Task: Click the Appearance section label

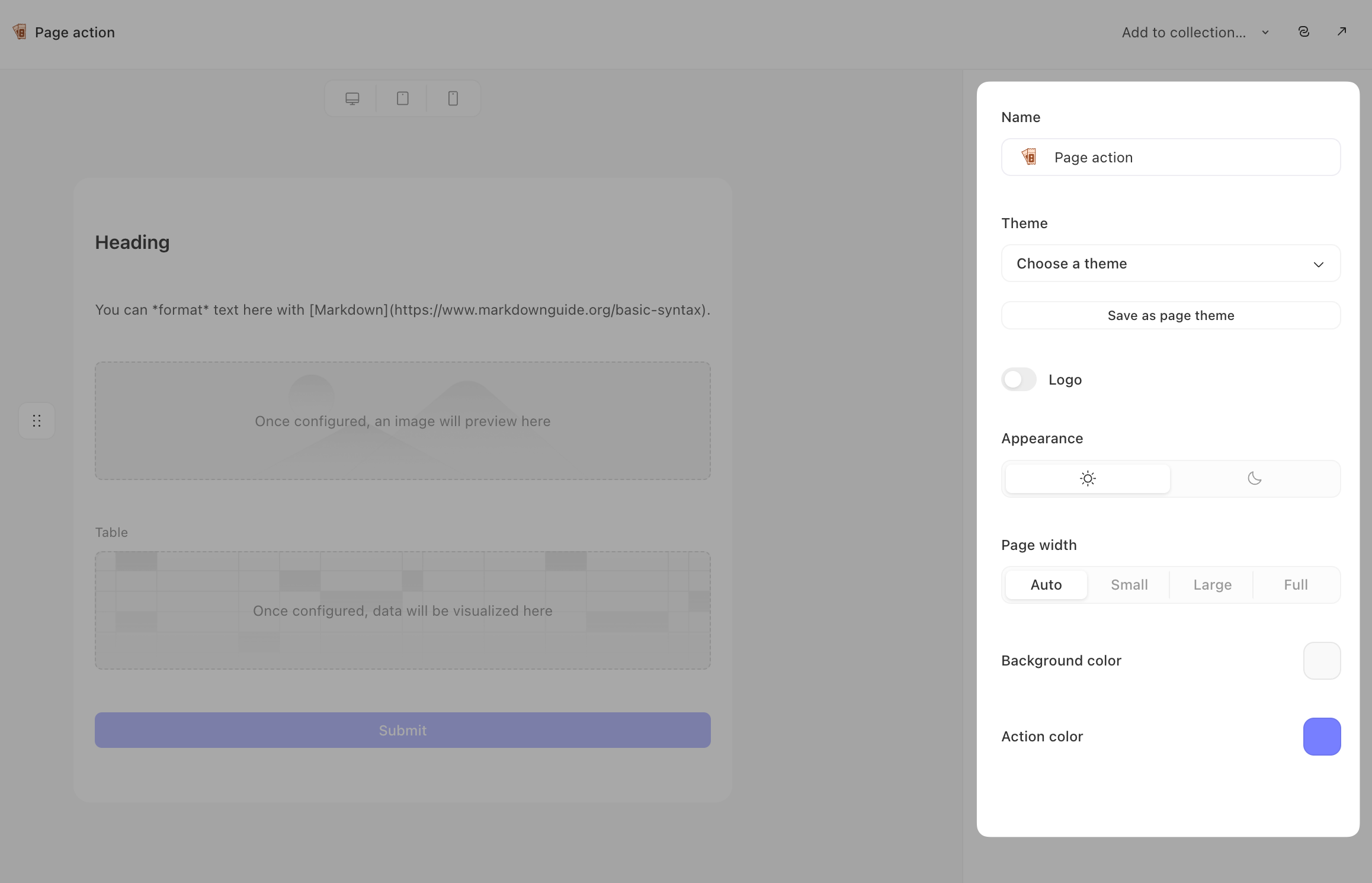Action: (1042, 439)
